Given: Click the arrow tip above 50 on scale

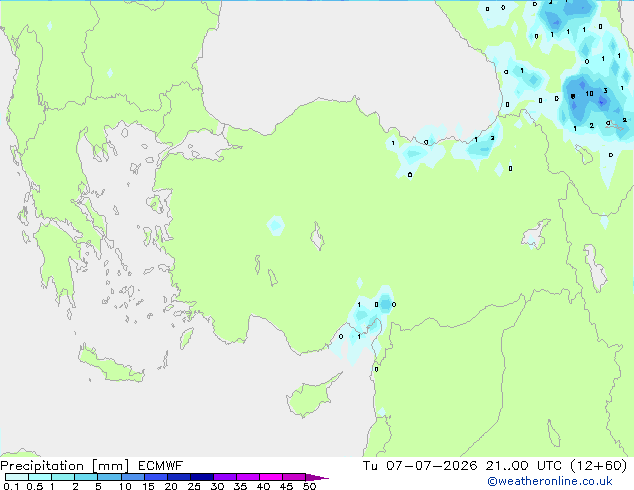Looking at the screenshot, I should coord(317,477).
